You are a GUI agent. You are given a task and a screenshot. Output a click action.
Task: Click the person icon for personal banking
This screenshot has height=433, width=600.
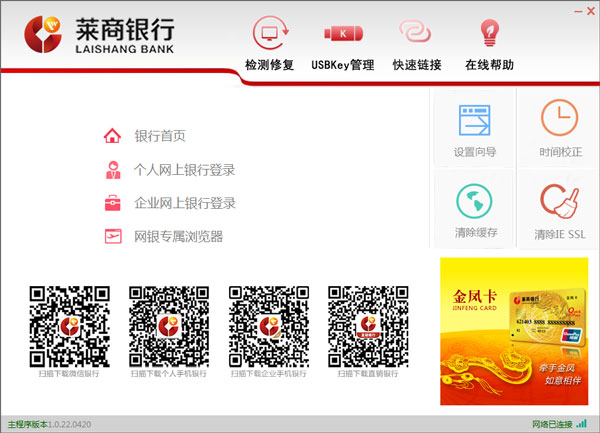[113, 170]
